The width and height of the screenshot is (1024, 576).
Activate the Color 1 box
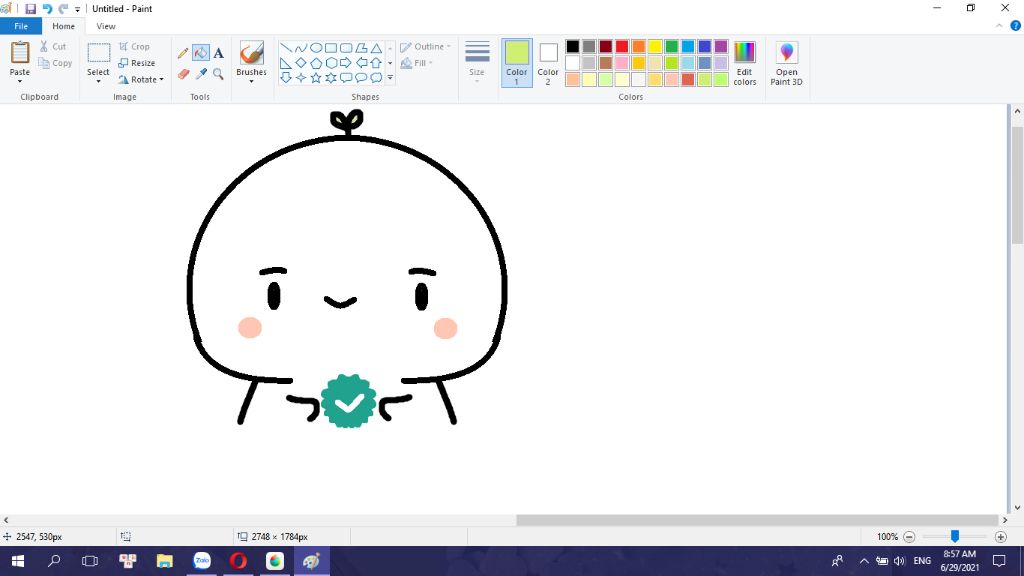(x=517, y=63)
